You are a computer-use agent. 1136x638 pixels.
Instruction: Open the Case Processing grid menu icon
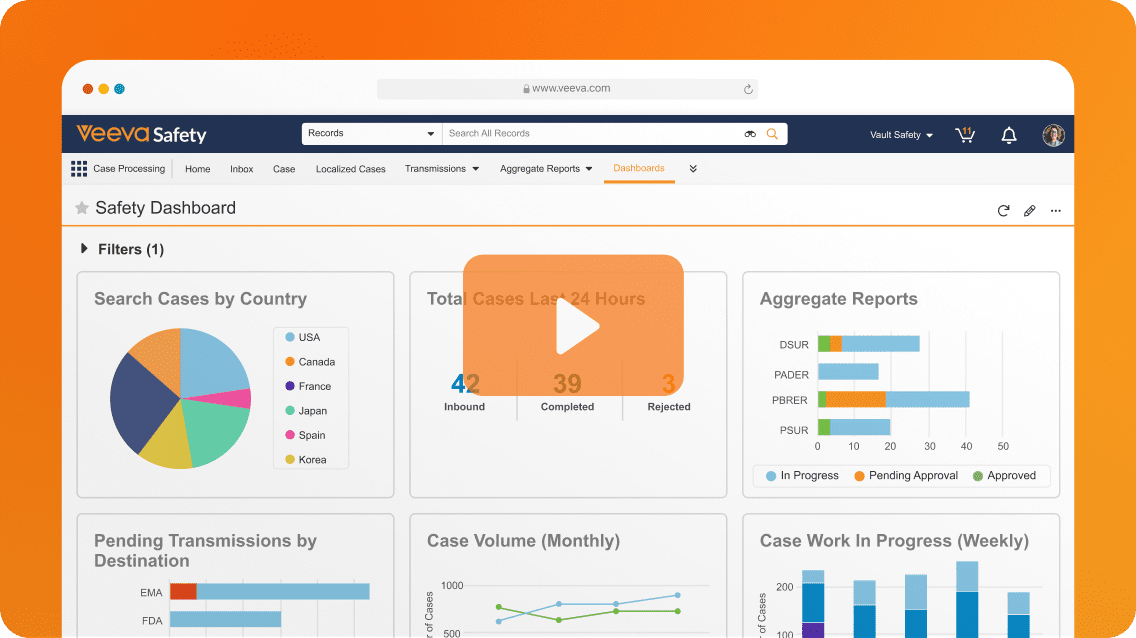click(x=79, y=169)
